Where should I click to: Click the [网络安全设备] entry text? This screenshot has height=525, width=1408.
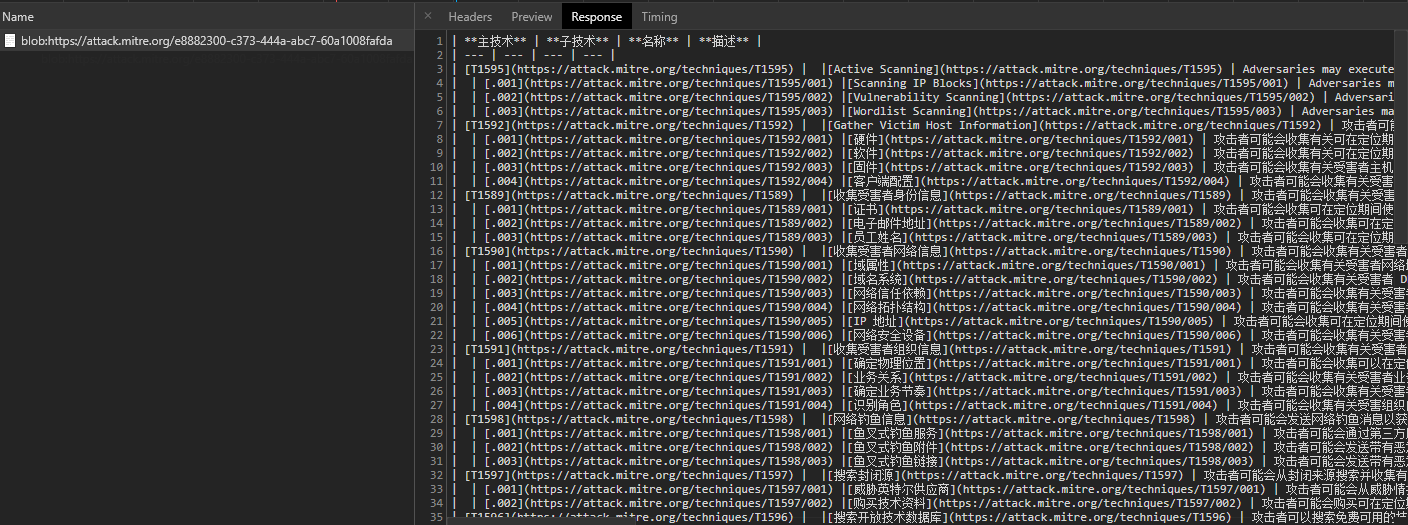(890, 335)
